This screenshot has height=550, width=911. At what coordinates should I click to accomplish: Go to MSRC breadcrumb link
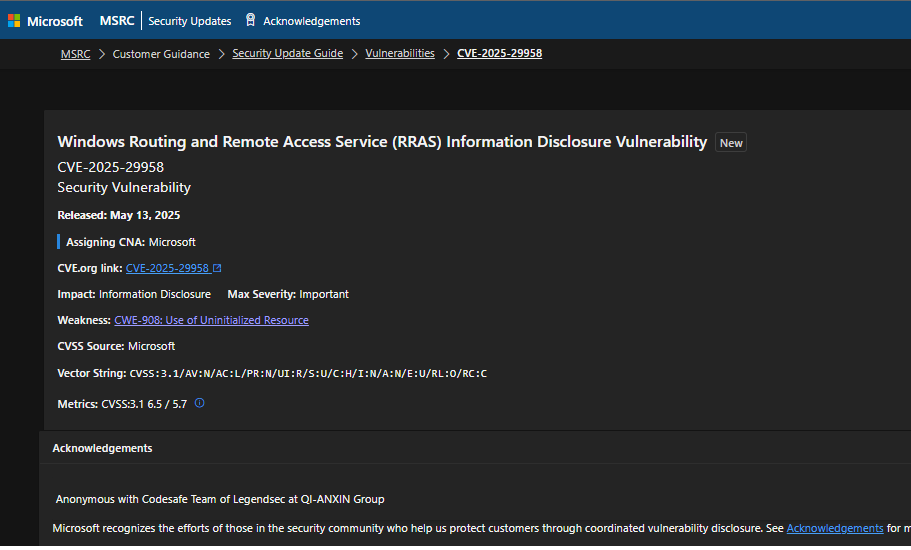[x=74, y=54]
